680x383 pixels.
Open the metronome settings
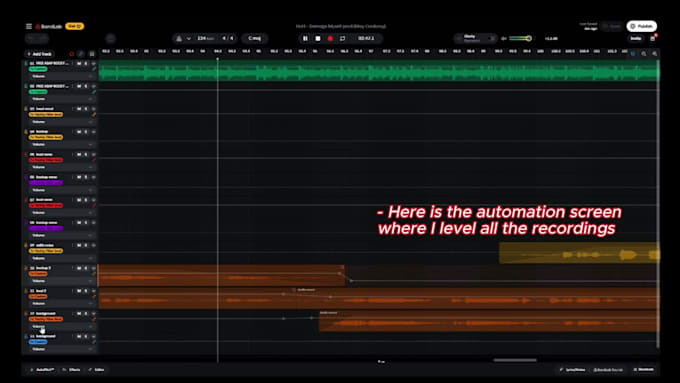179,39
